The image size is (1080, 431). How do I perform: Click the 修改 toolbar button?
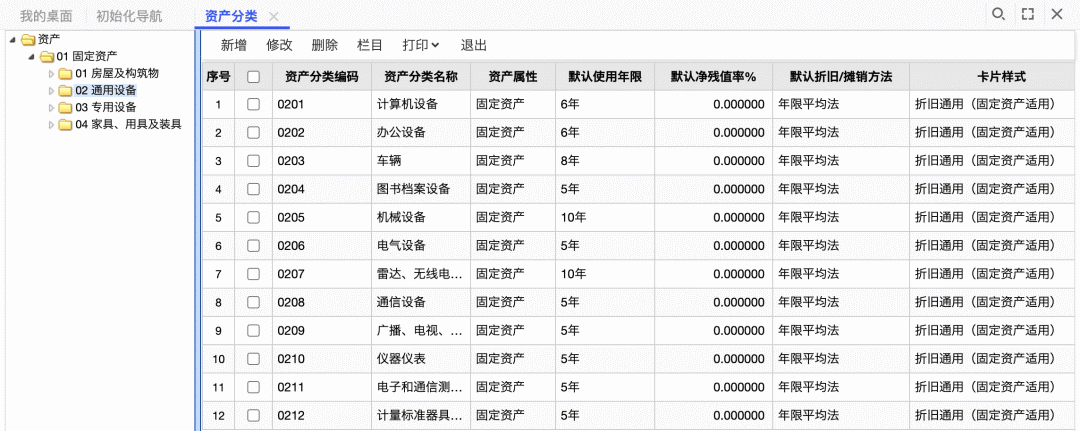279,45
